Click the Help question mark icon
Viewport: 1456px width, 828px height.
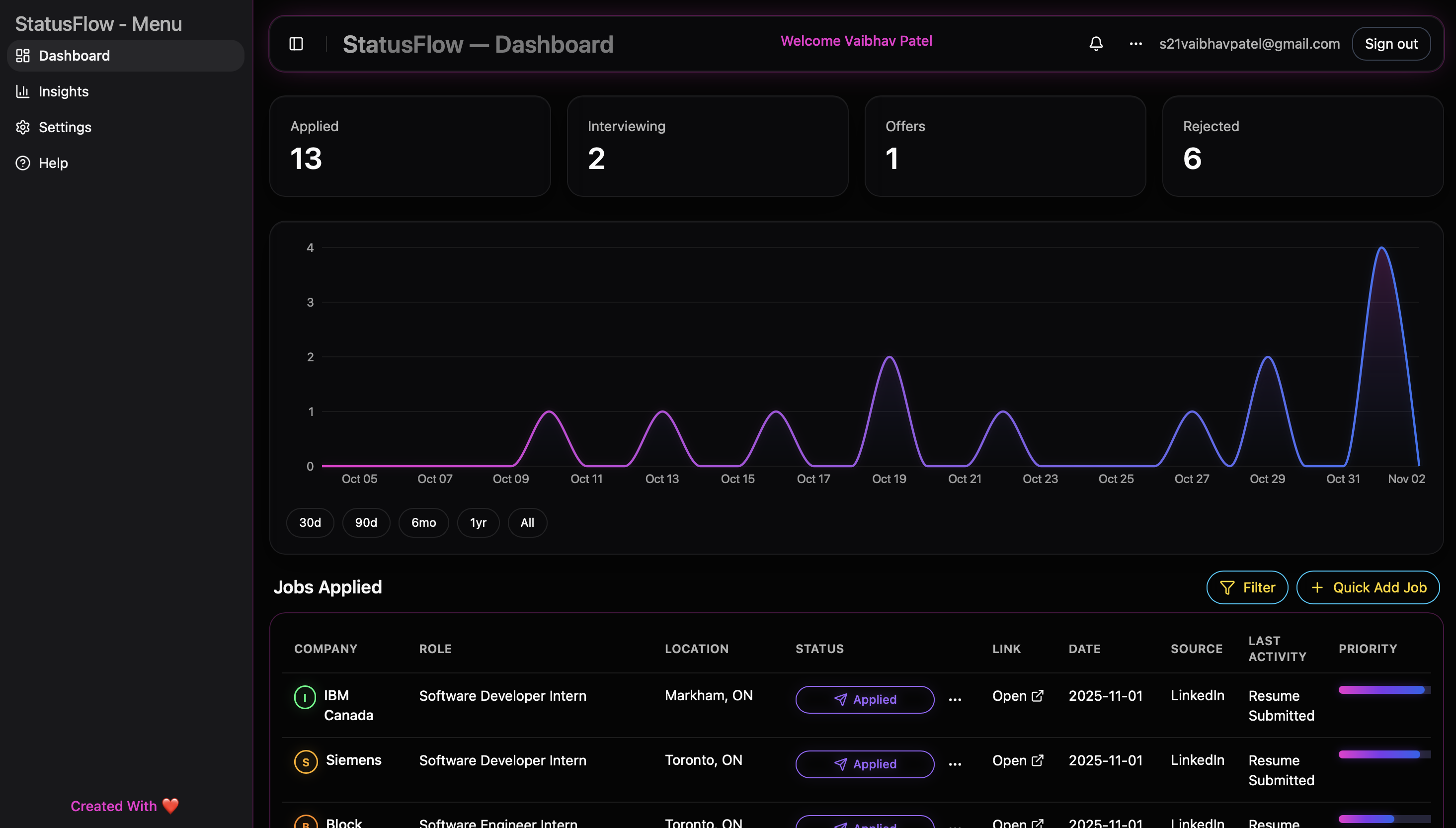(x=23, y=163)
